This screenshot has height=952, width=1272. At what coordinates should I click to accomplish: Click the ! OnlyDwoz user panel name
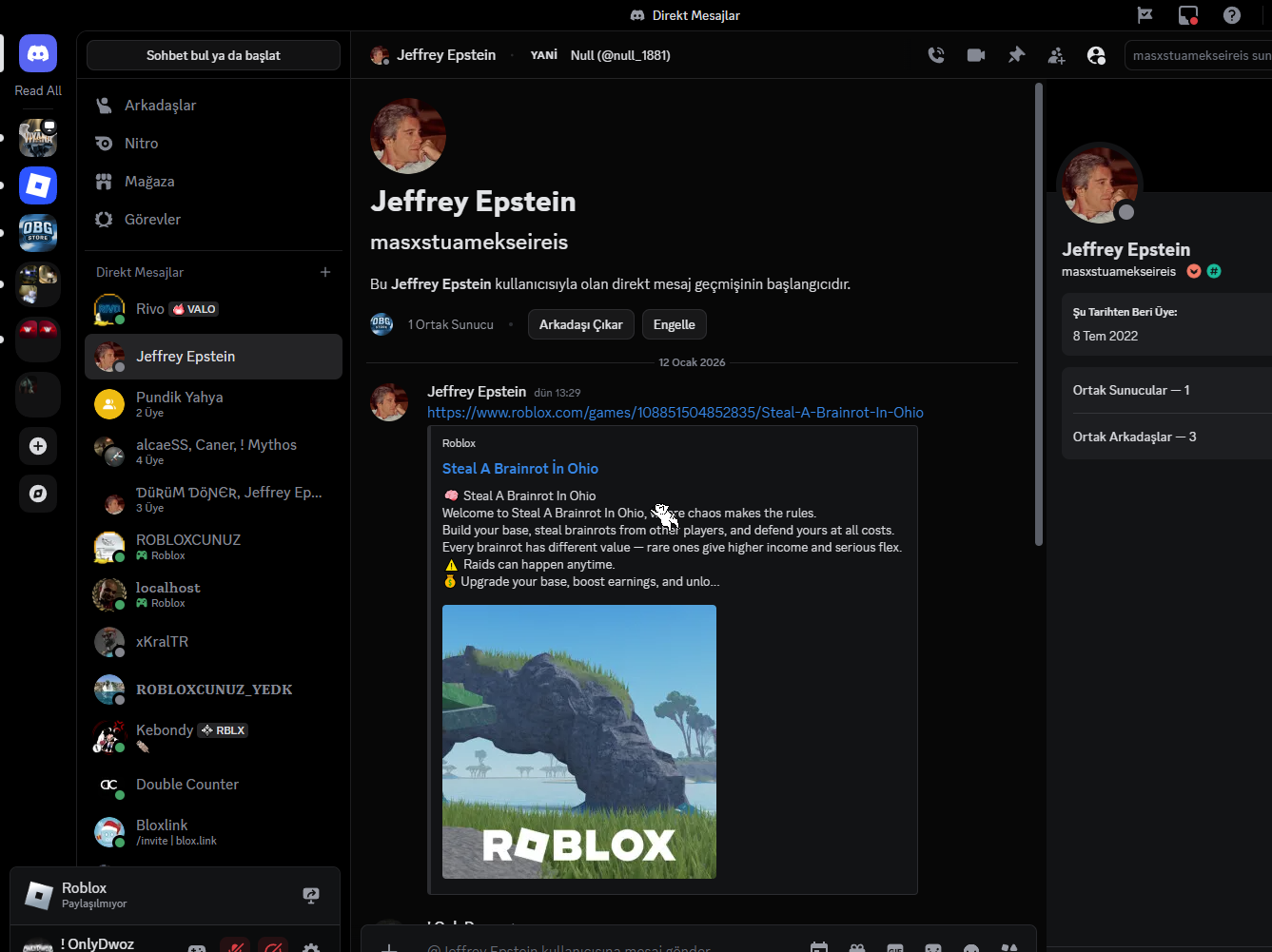(97, 944)
